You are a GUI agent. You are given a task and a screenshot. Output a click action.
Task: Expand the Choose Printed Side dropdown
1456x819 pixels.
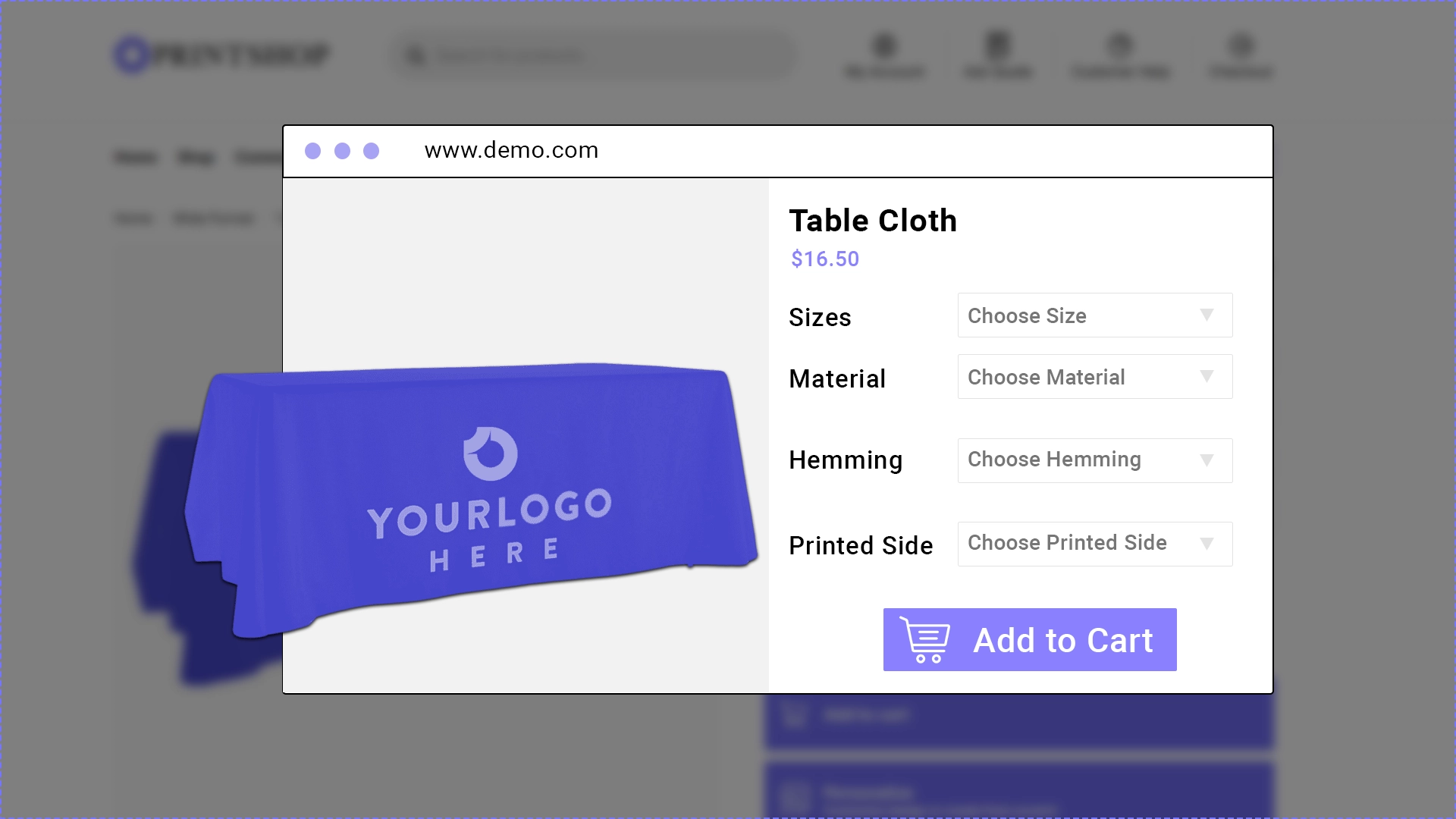tap(1095, 544)
